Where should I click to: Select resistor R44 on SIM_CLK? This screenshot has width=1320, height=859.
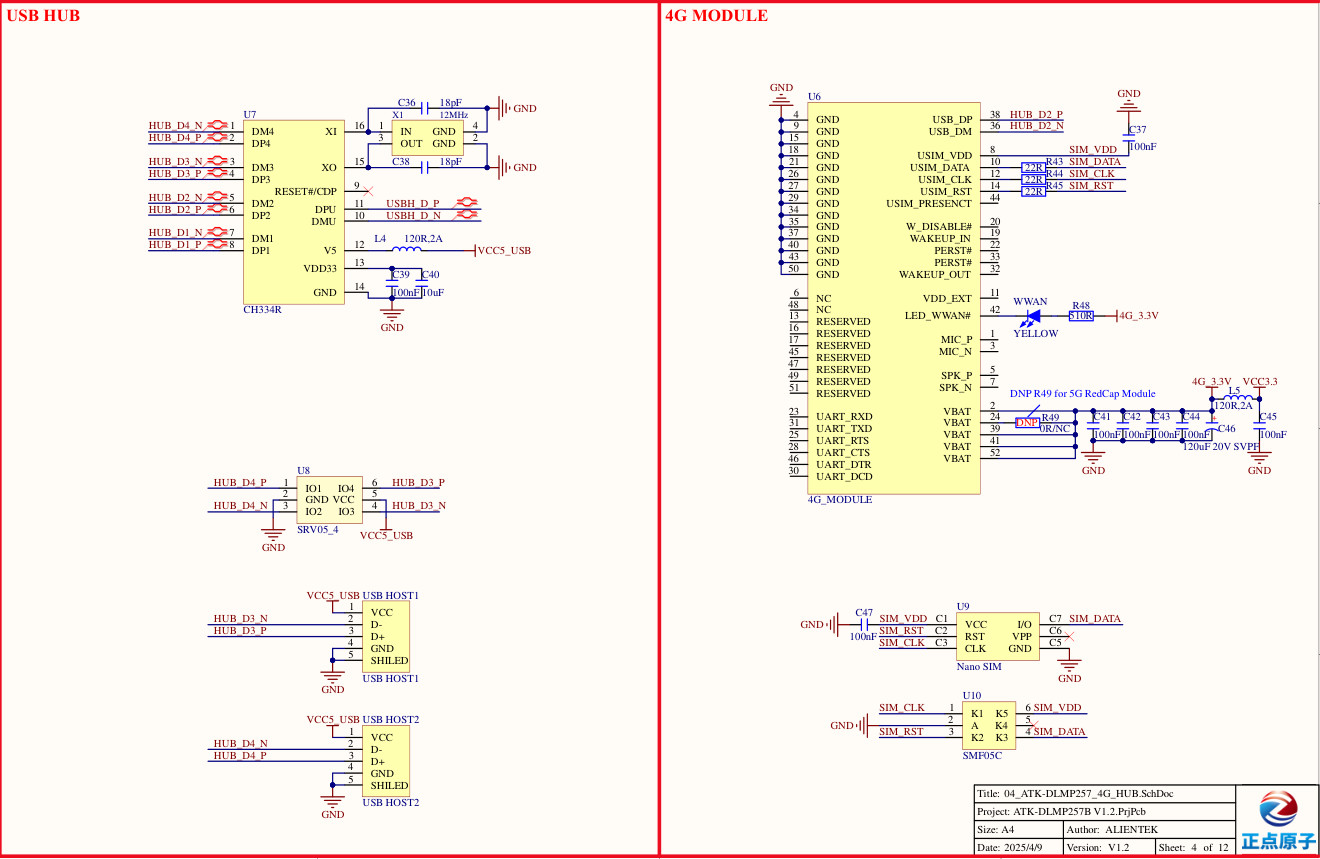pos(1034,179)
